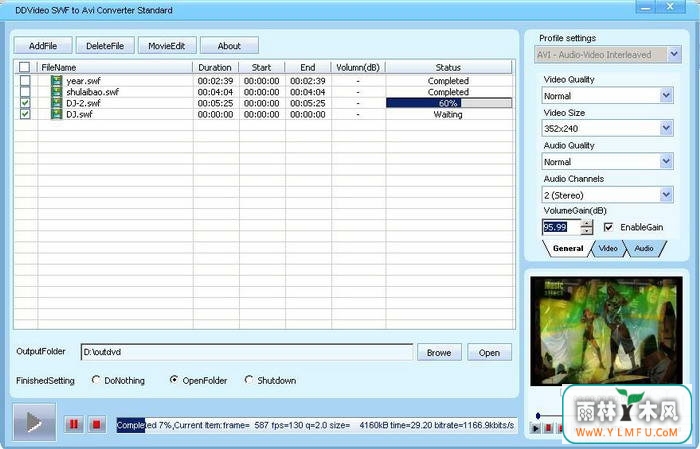Play the video in the preview panel
Image resolution: width=700 pixels, height=449 pixels.
(535, 428)
